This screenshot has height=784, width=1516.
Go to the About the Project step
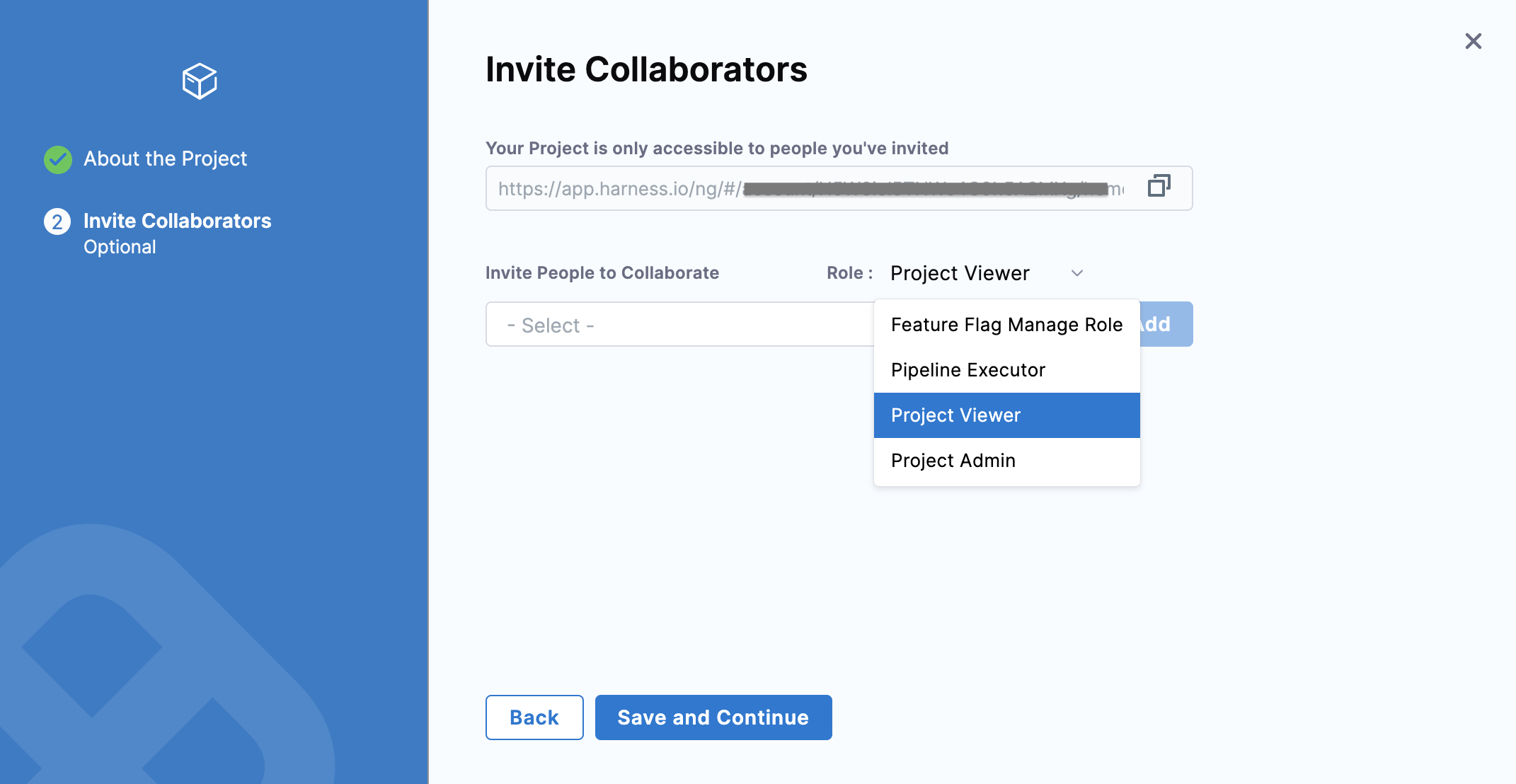165,158
